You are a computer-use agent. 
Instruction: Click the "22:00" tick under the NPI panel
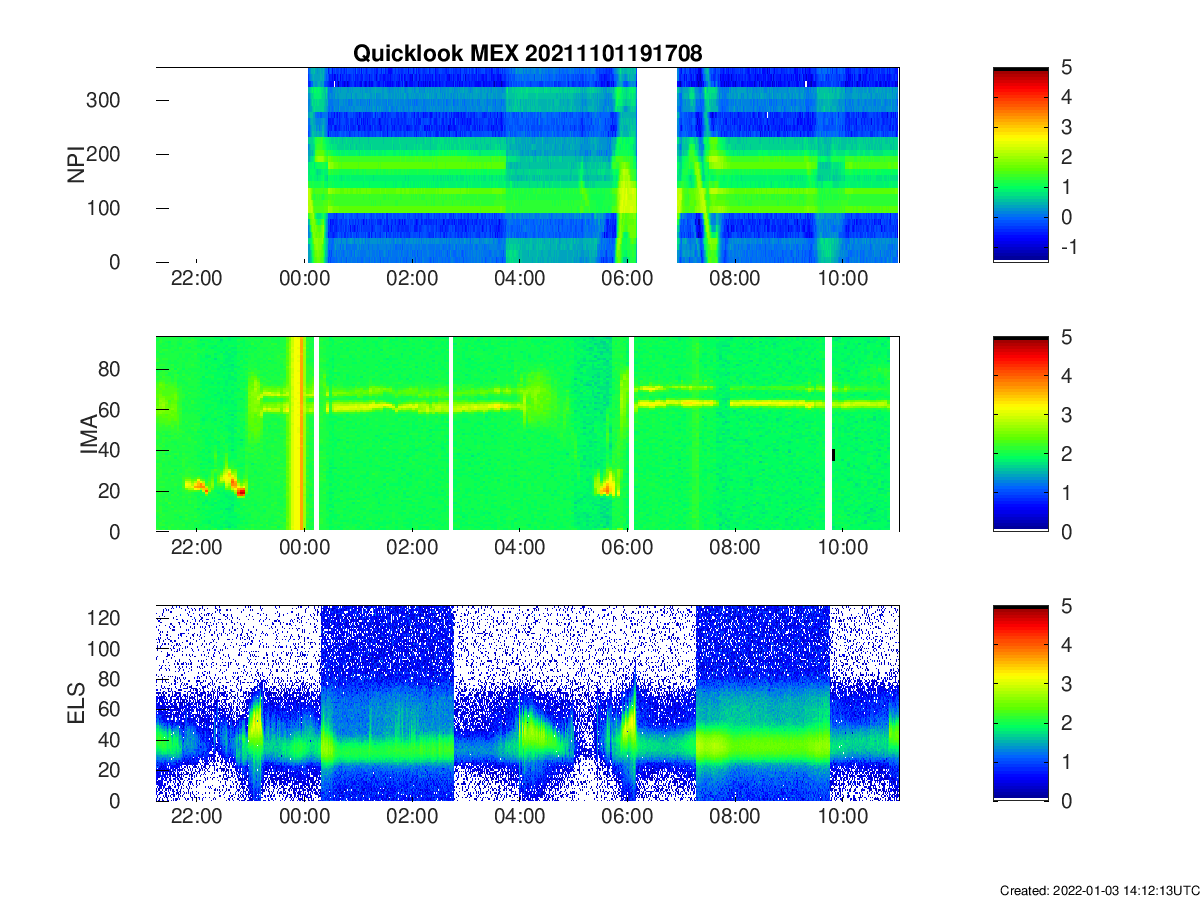[x=196, y=278]
